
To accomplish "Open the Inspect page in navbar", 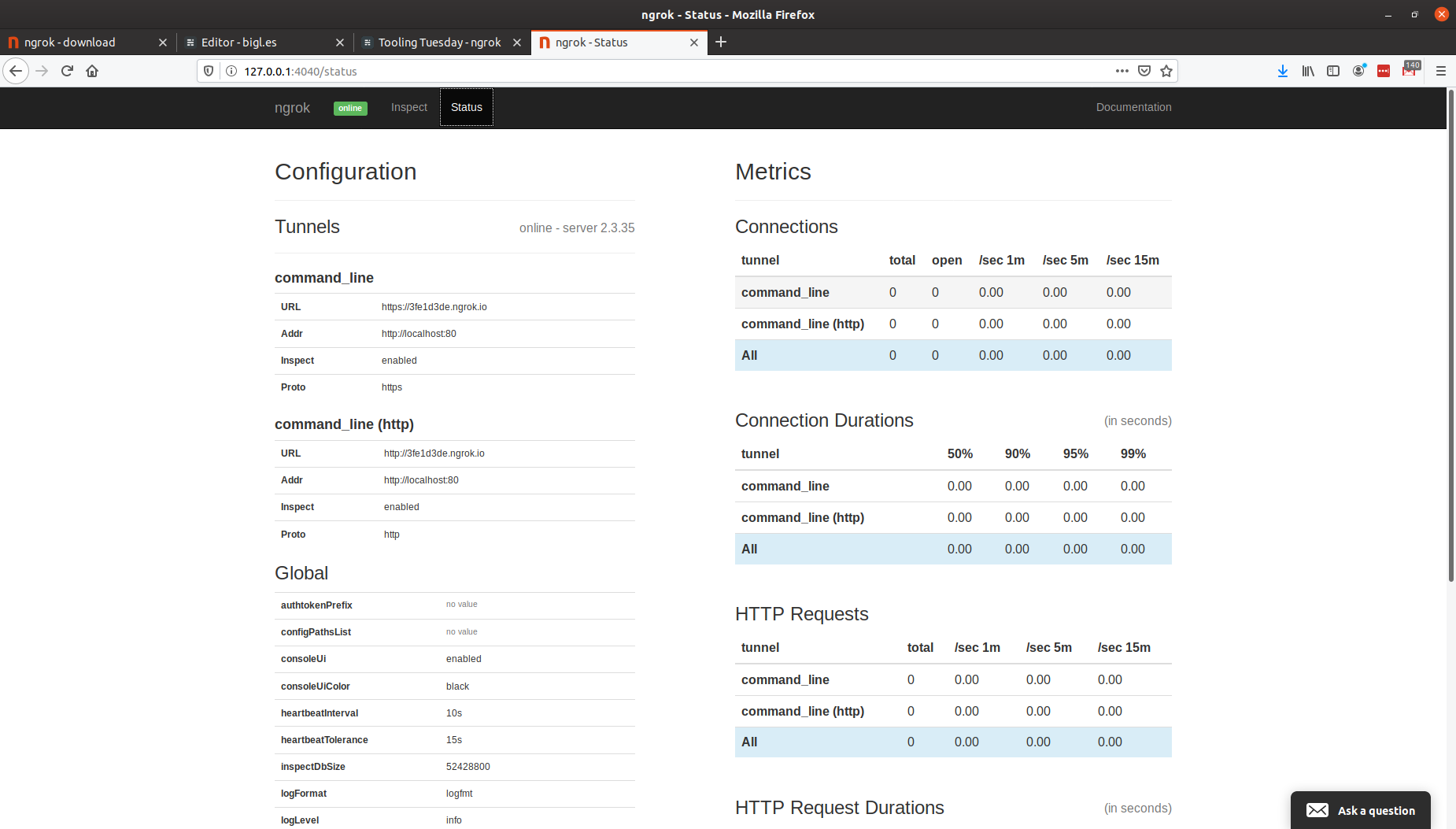I will (409, 107).
